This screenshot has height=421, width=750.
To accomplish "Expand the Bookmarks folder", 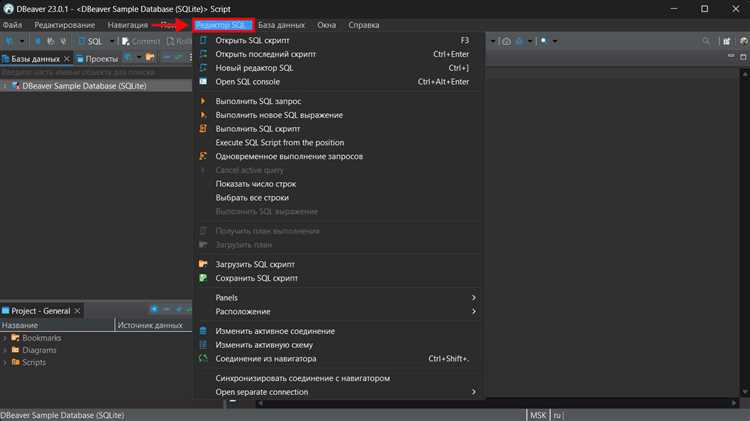I will coord(5,338).
